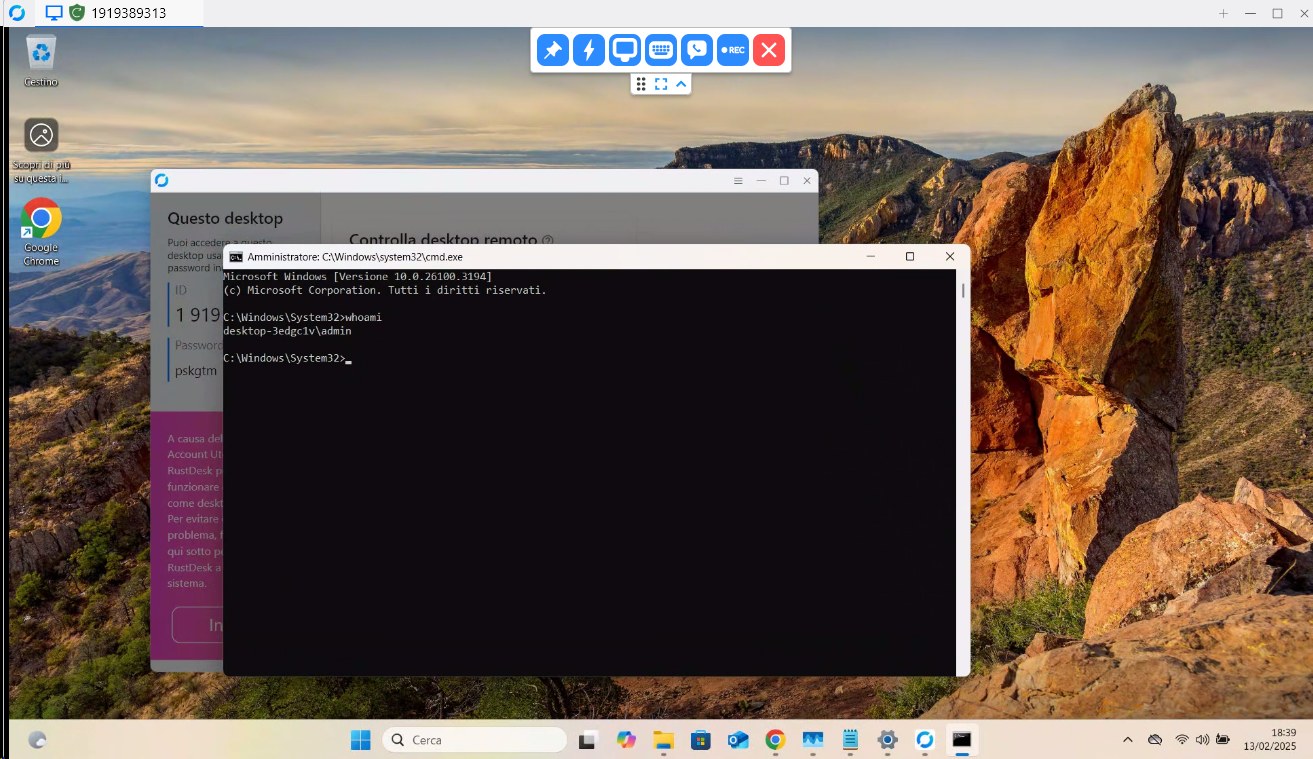Open Chrome from remote taskbar
The width and height of the screenshot is (1313, 759).
(775, 740)
